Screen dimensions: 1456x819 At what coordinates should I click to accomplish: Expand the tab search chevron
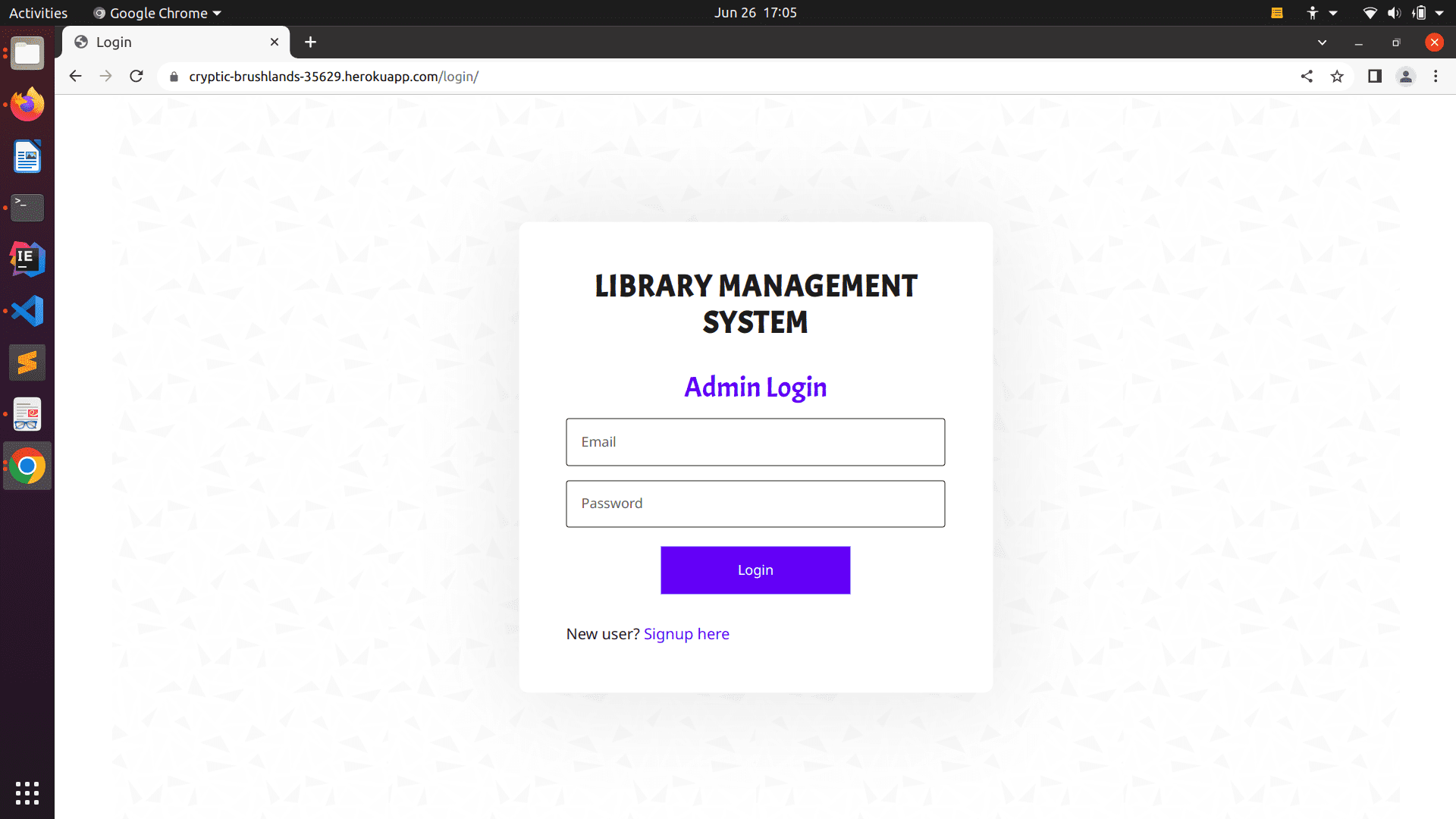[1322, 42]
